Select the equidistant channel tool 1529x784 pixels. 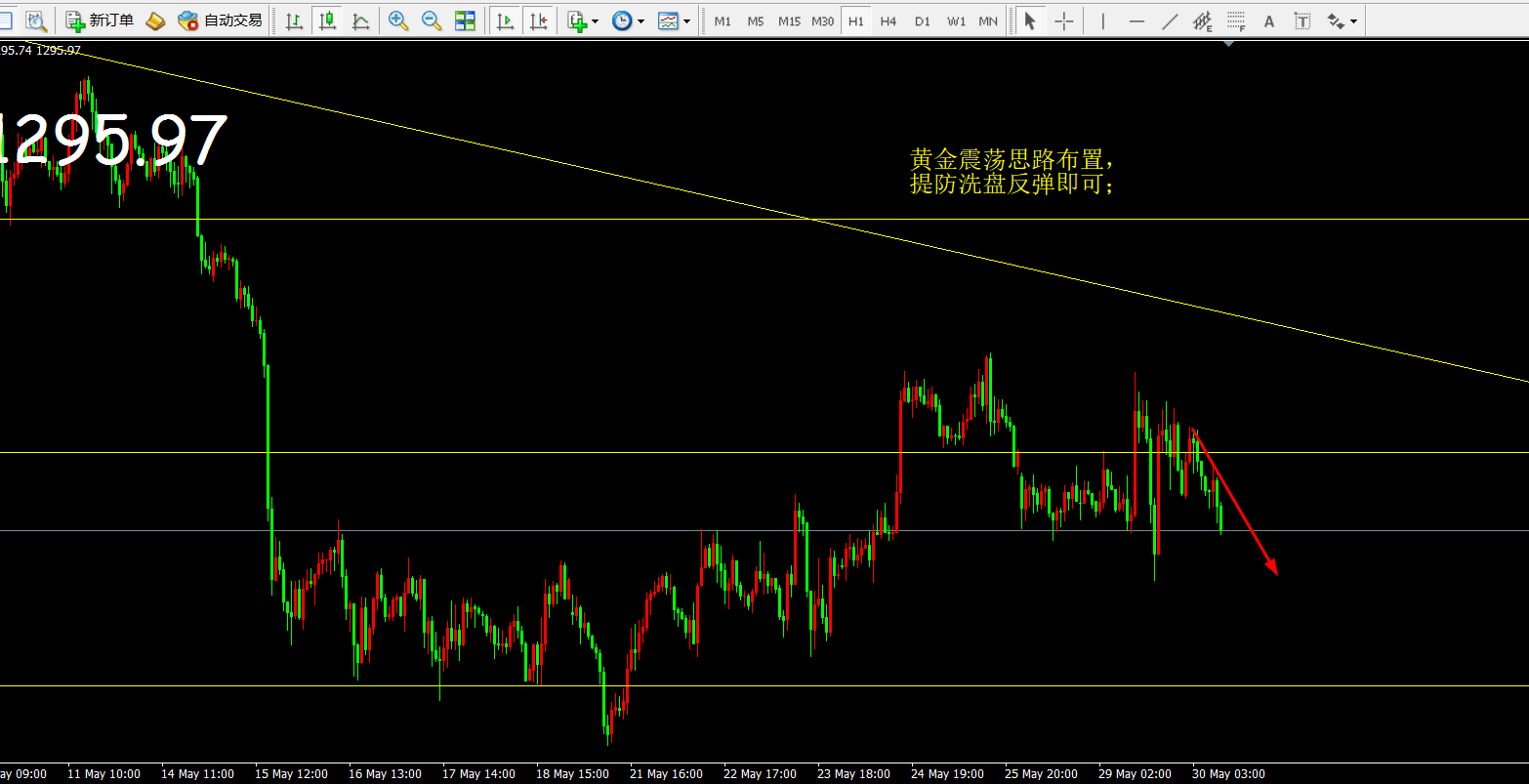1203,21
